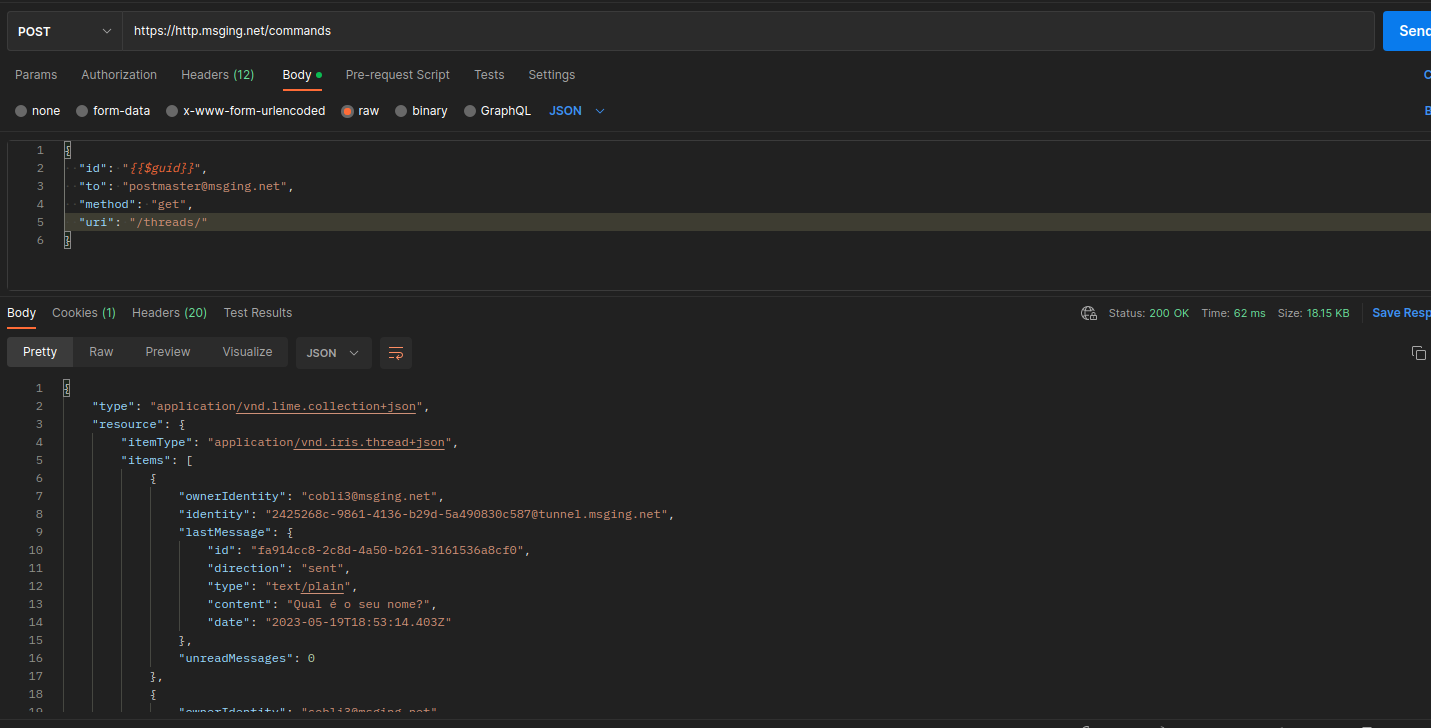This screenshot has height=728, width=1431.
Task: Select the form-data body type radio
Action: click(x=82, y=111)
